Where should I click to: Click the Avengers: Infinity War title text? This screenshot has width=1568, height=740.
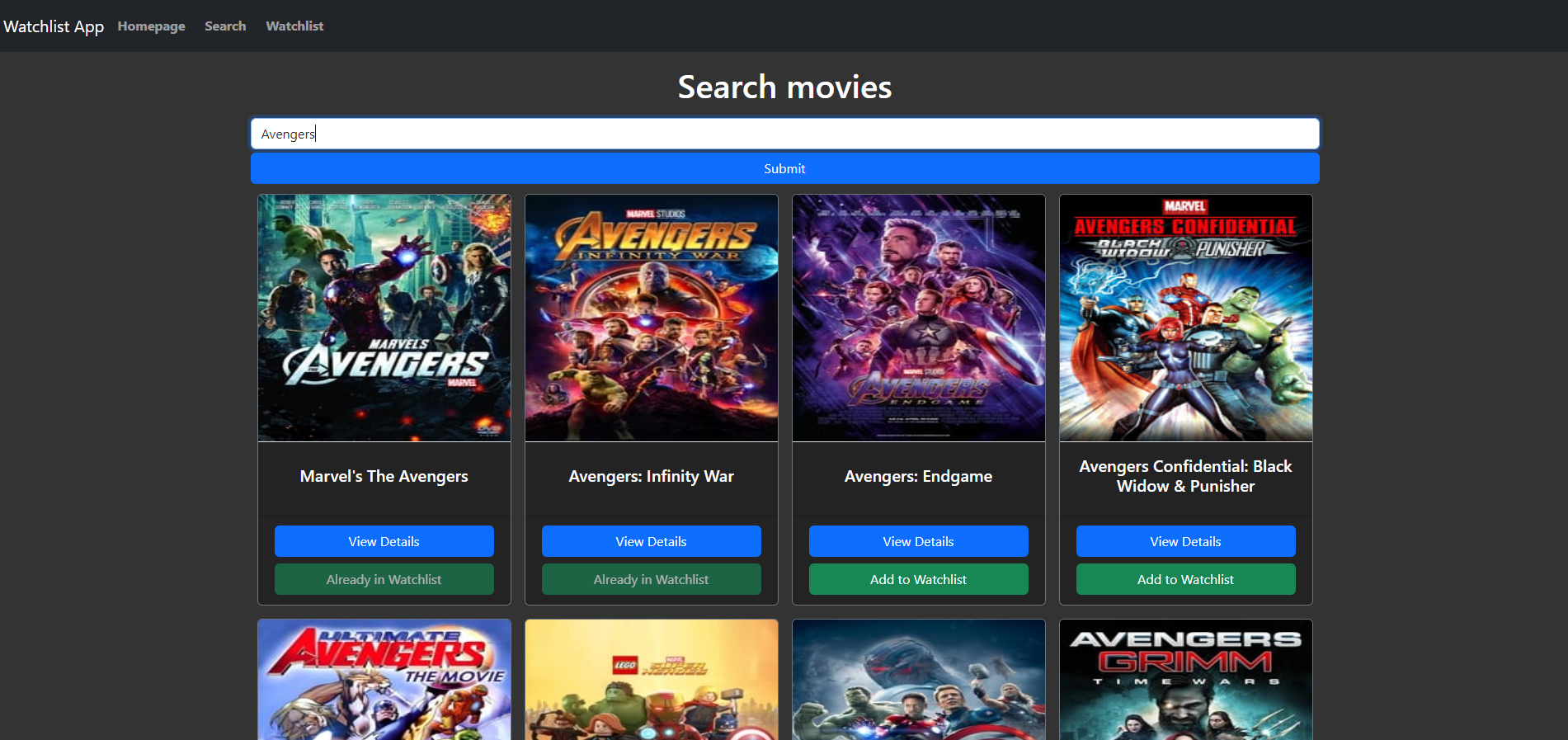tap(651, 476)
